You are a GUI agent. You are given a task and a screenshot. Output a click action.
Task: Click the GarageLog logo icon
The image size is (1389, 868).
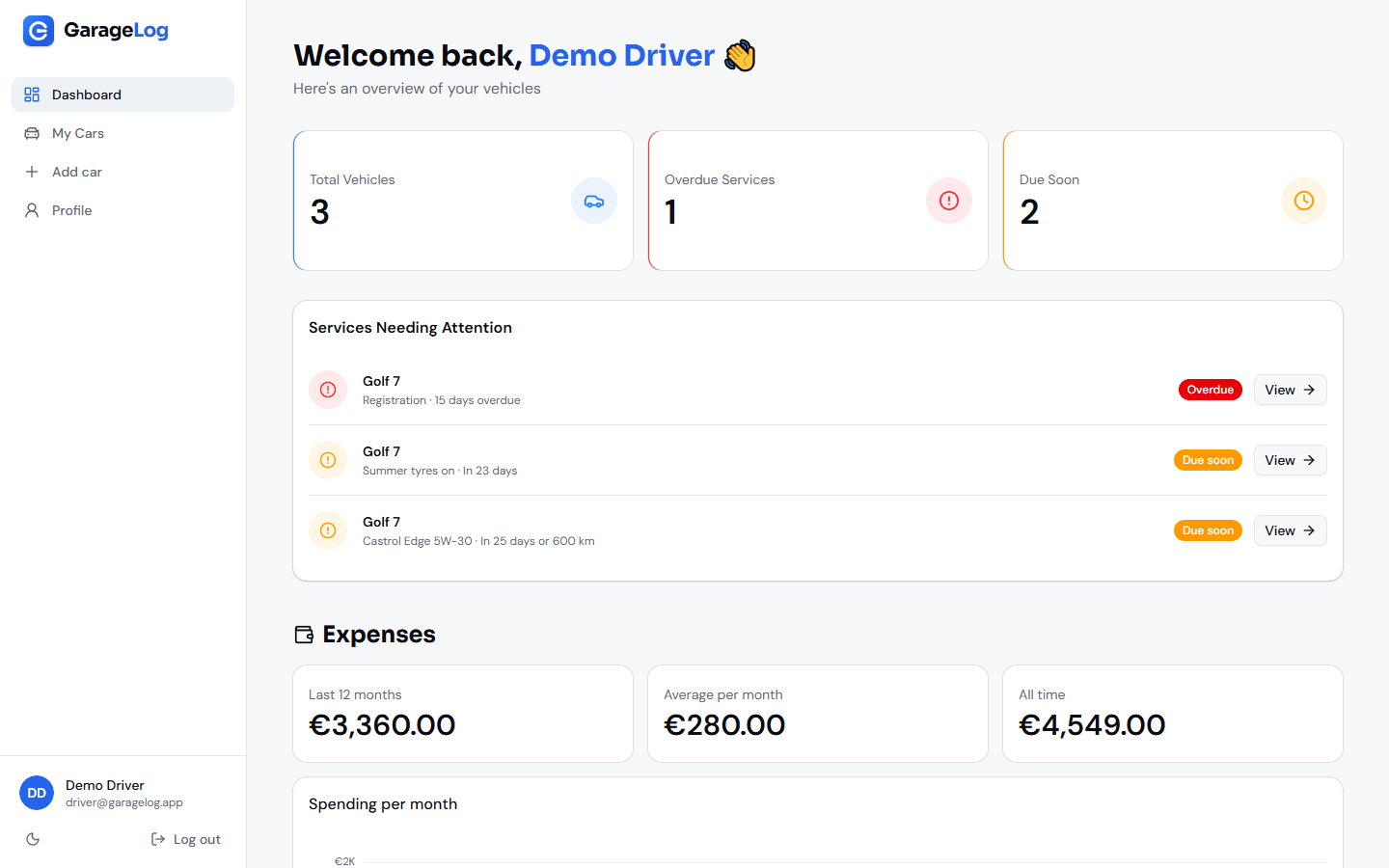(39, 31)
